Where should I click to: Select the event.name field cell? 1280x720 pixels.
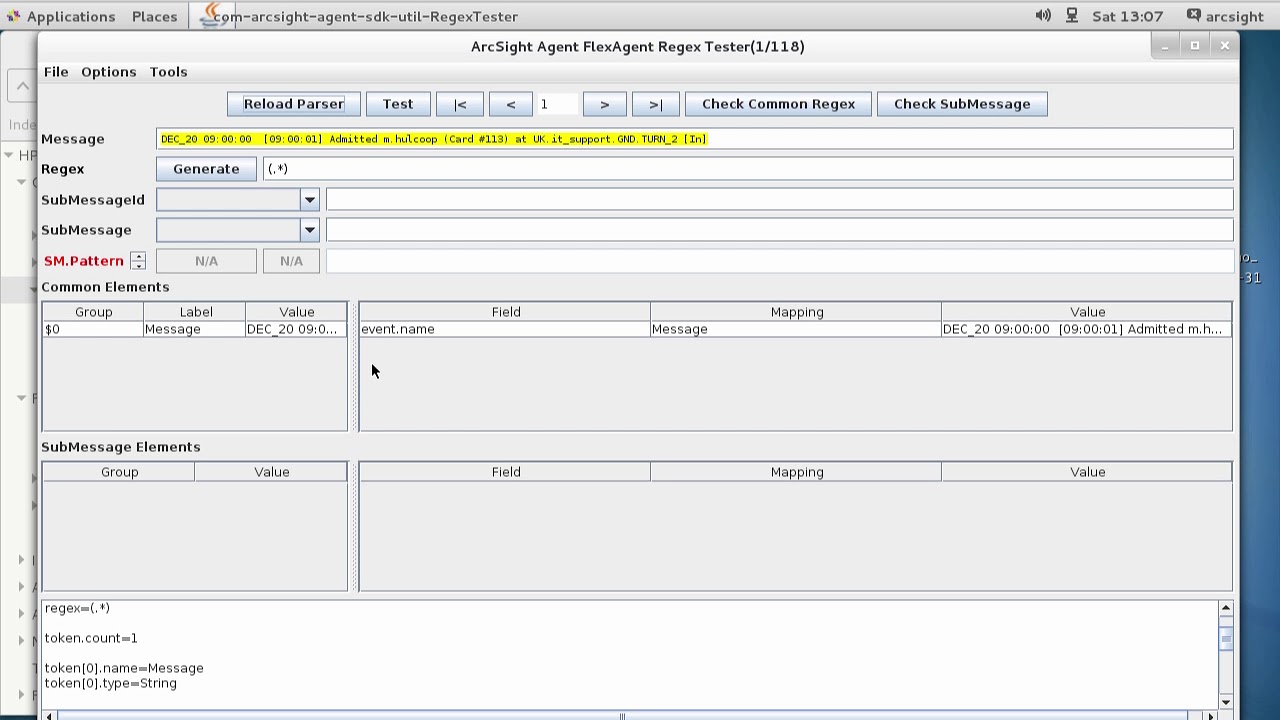click(x=505, y=329)
